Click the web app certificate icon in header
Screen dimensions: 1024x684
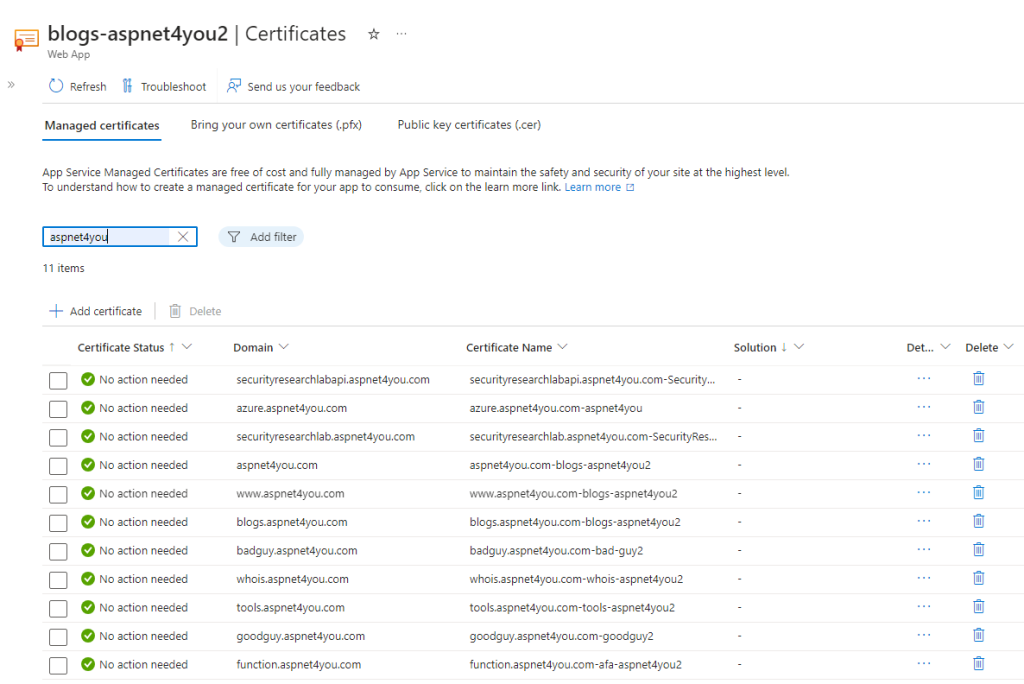click(x=26, y=40)
